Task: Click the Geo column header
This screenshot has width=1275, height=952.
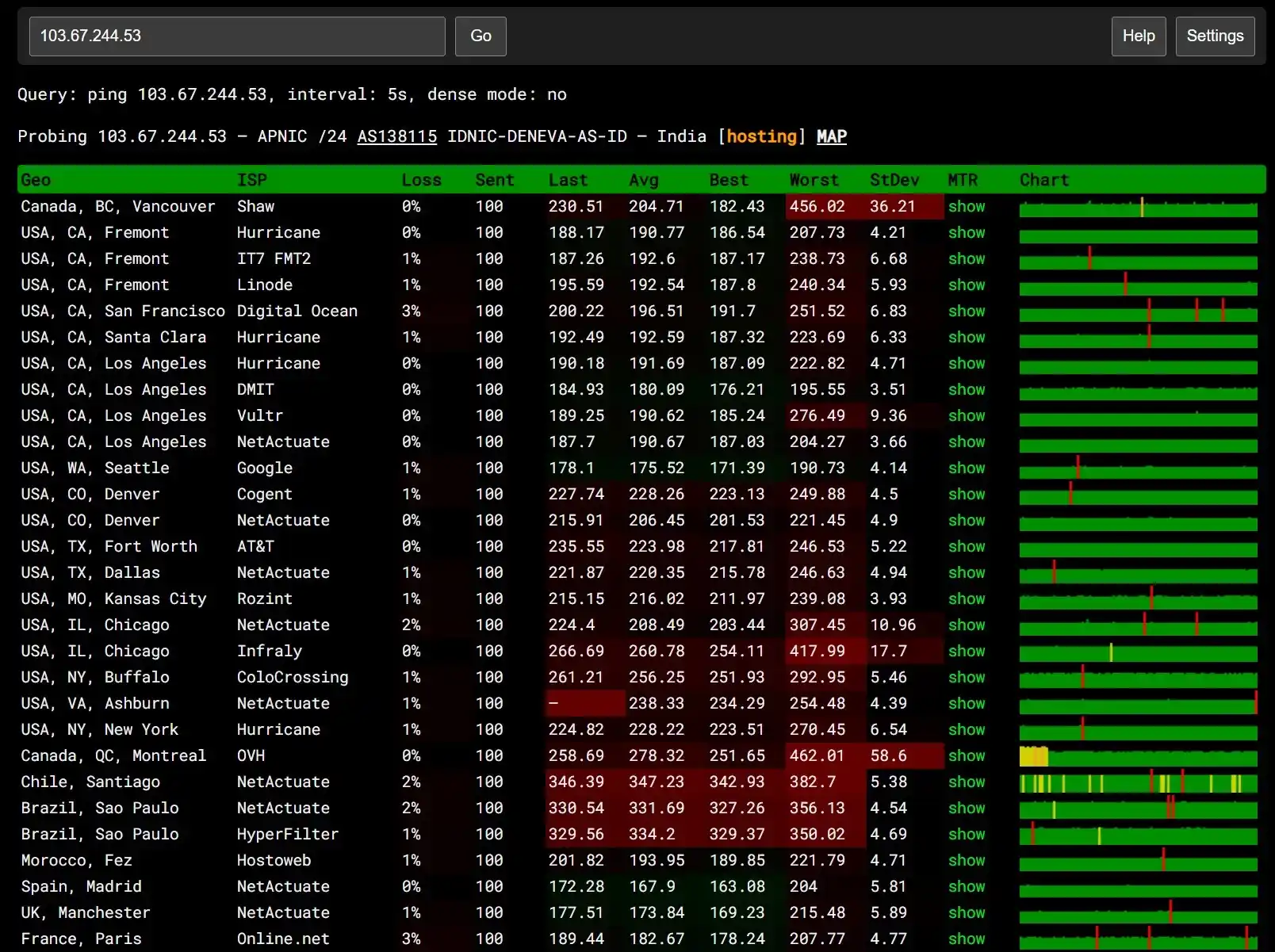Action: 36,180
